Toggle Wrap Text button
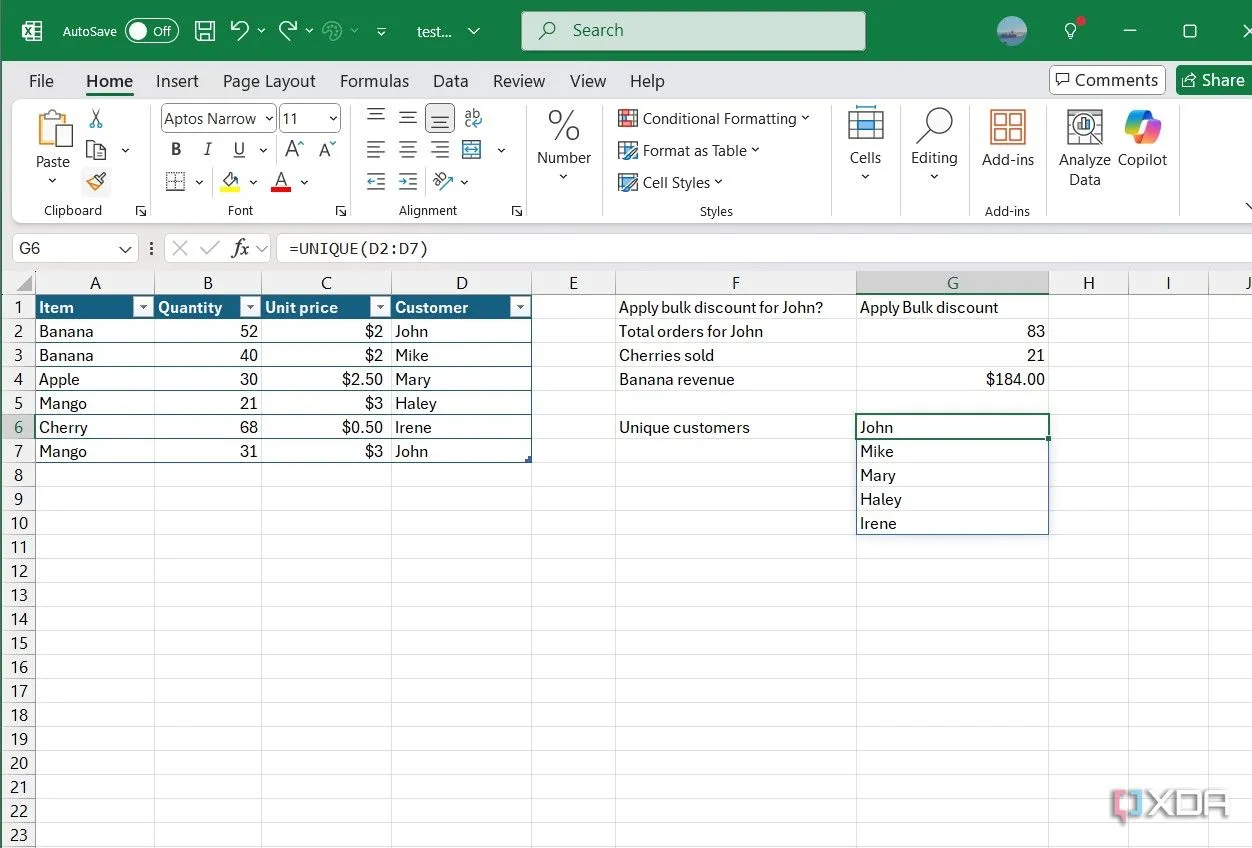Image resolution: width=1252 pixels, height=848 pixels. 473,118
